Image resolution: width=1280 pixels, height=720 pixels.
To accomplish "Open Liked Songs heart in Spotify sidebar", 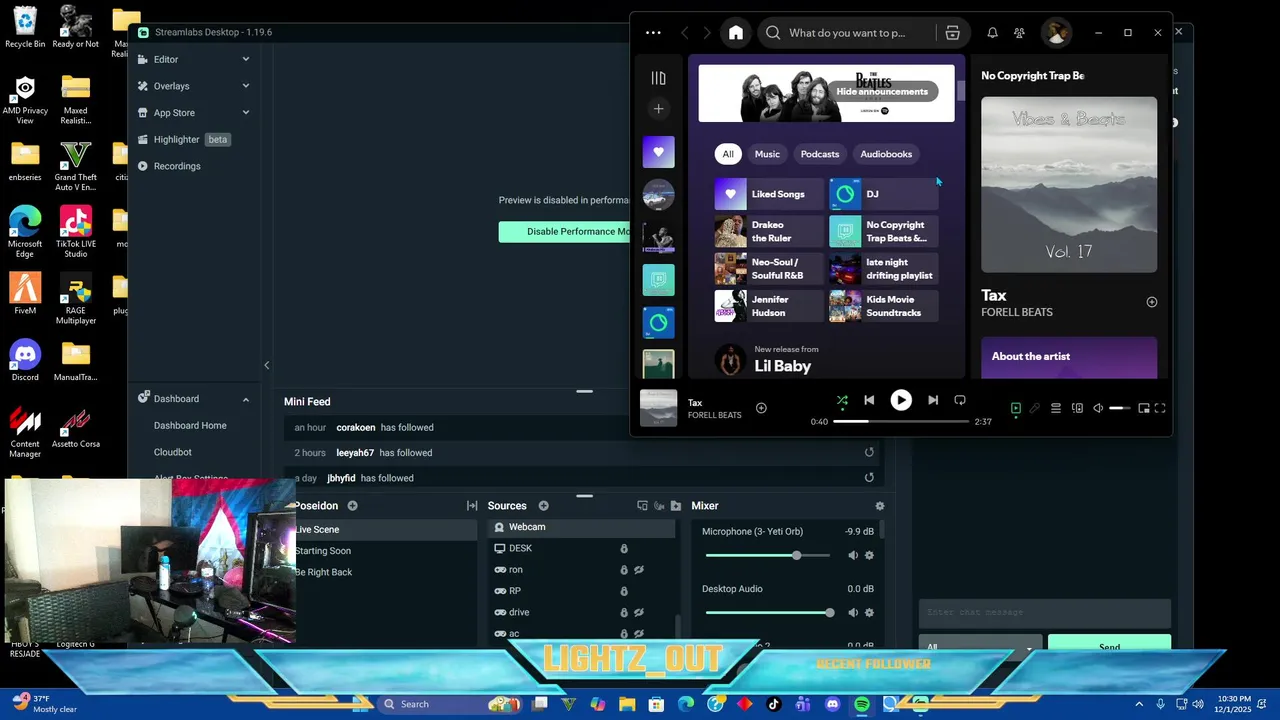I will [x=658, y=152].
